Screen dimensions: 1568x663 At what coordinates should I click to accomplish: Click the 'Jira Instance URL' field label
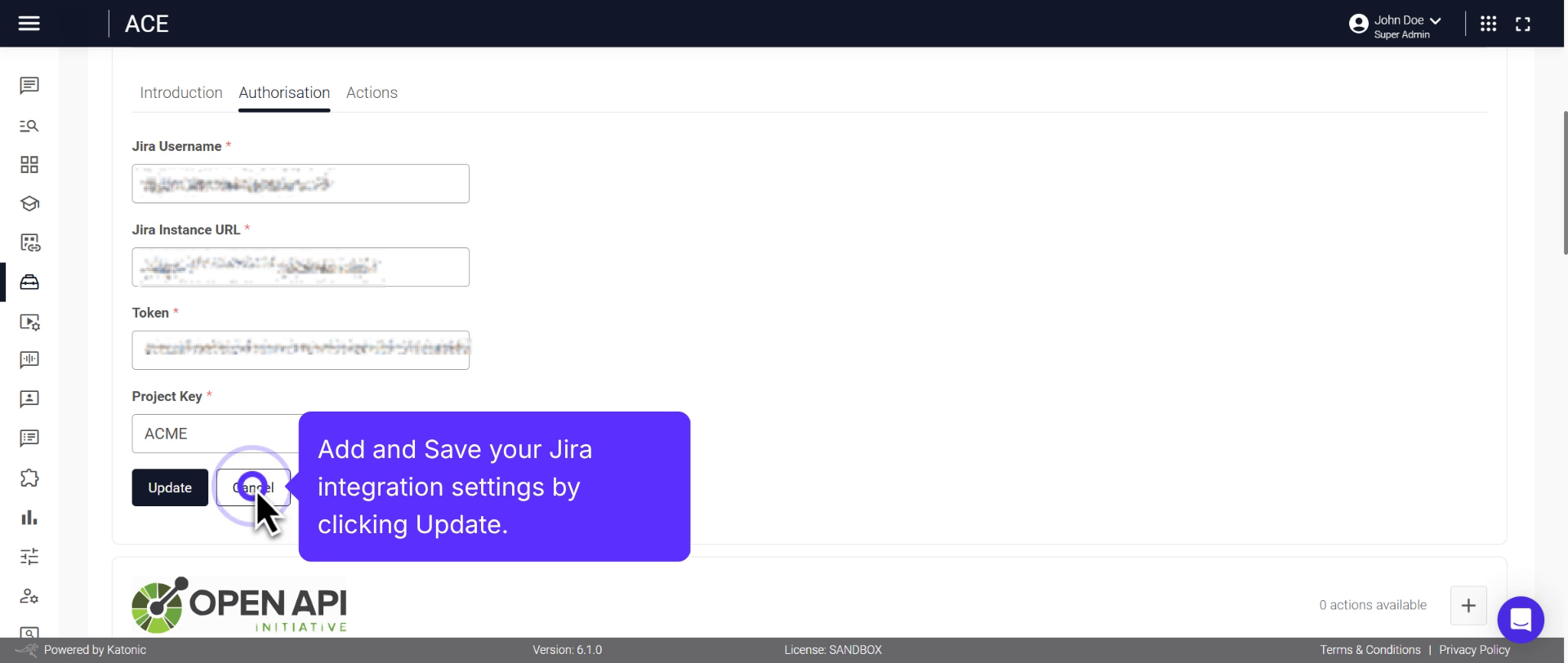(x=186, y=229)
